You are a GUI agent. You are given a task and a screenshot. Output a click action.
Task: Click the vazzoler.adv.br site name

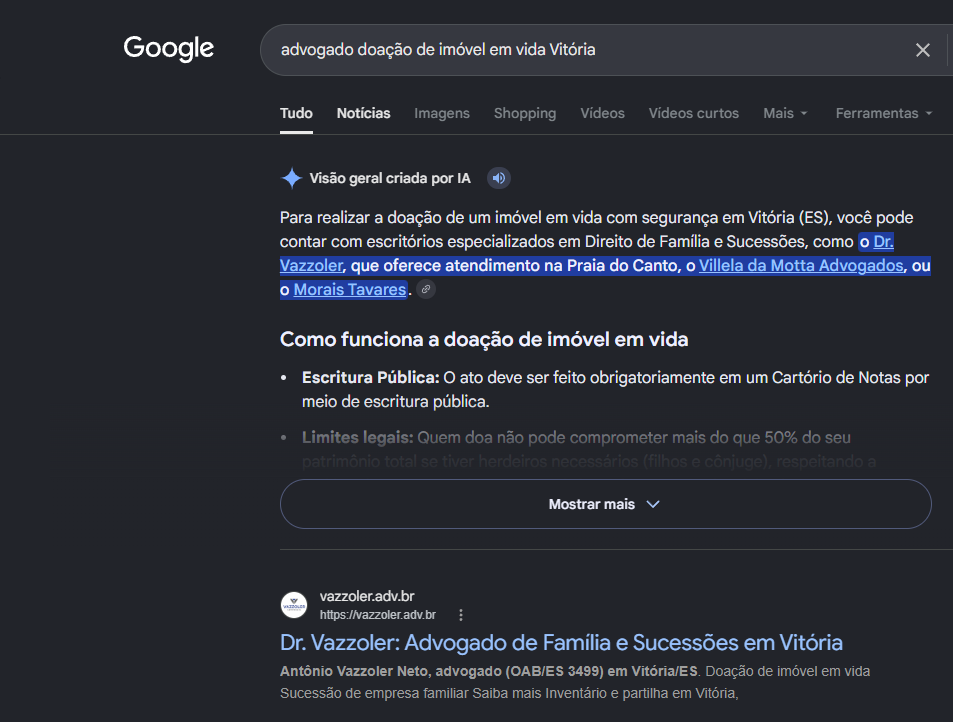coord(367,596)
